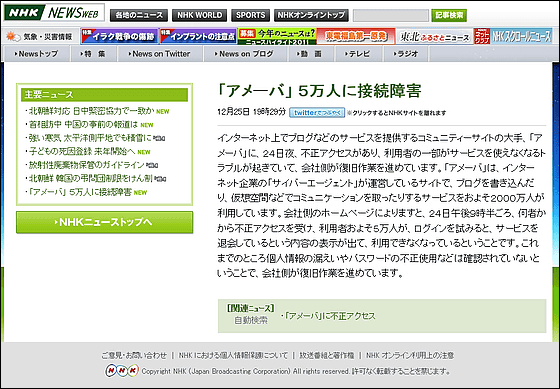Select the 特集 tab
Viewport: 560px width, 389px height.
[94, 54]
